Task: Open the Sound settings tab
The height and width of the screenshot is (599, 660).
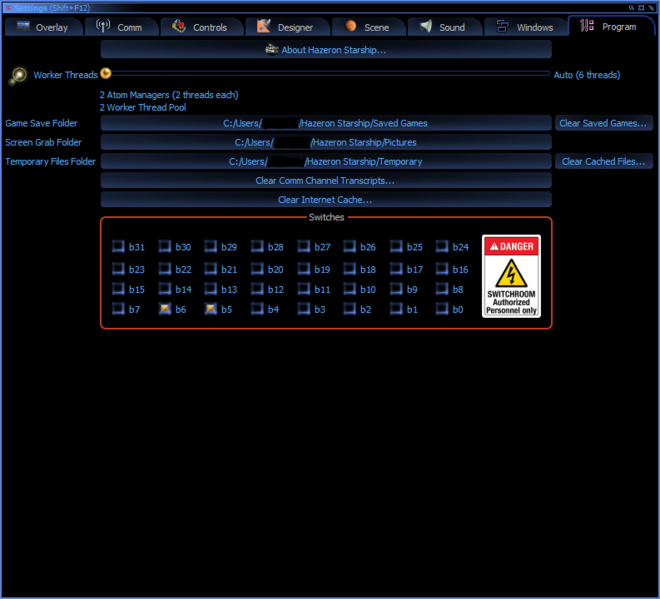Action: tap(444, 27)
